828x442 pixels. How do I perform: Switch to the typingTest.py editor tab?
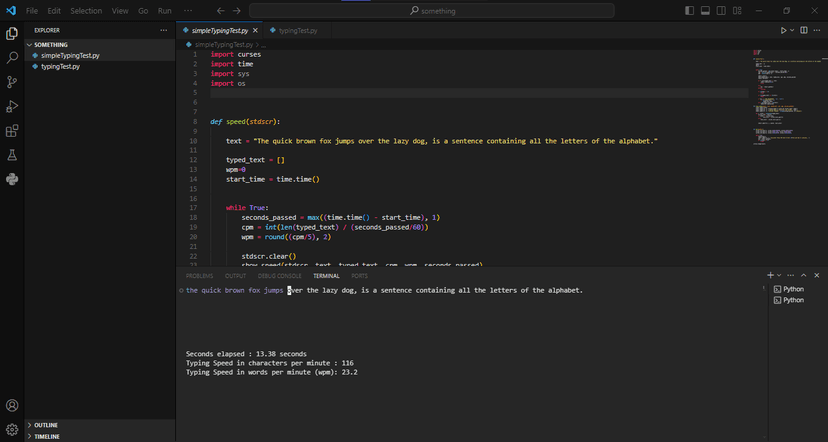pyautogui.click(x=298, y=31)
